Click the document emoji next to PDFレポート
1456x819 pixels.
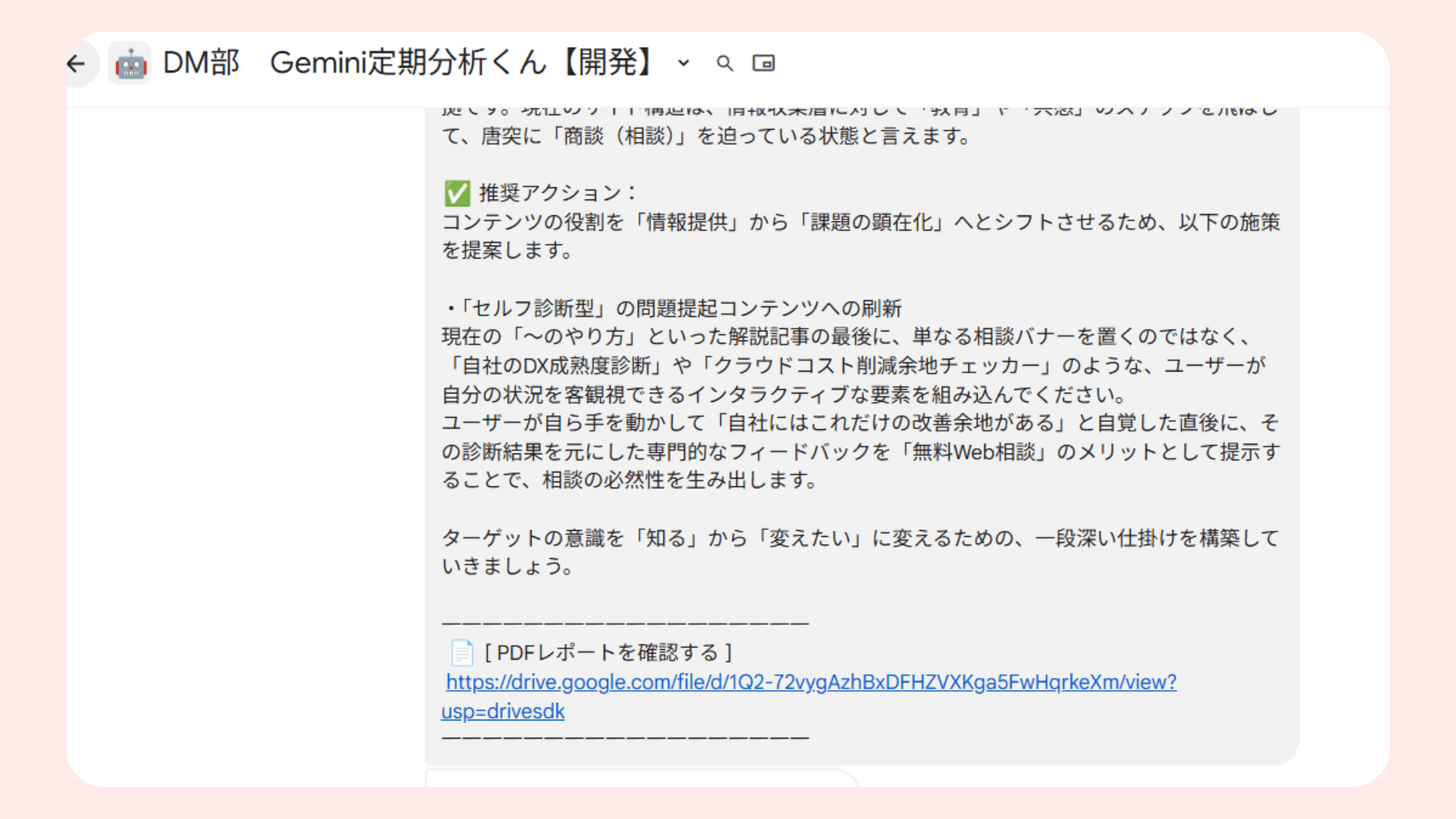[462, 652]
